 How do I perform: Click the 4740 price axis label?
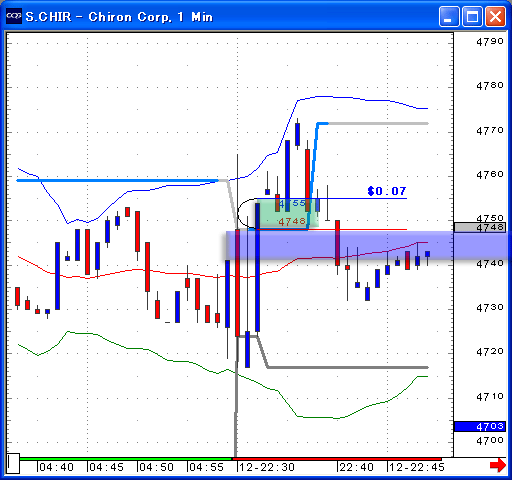tap(490, 263)
